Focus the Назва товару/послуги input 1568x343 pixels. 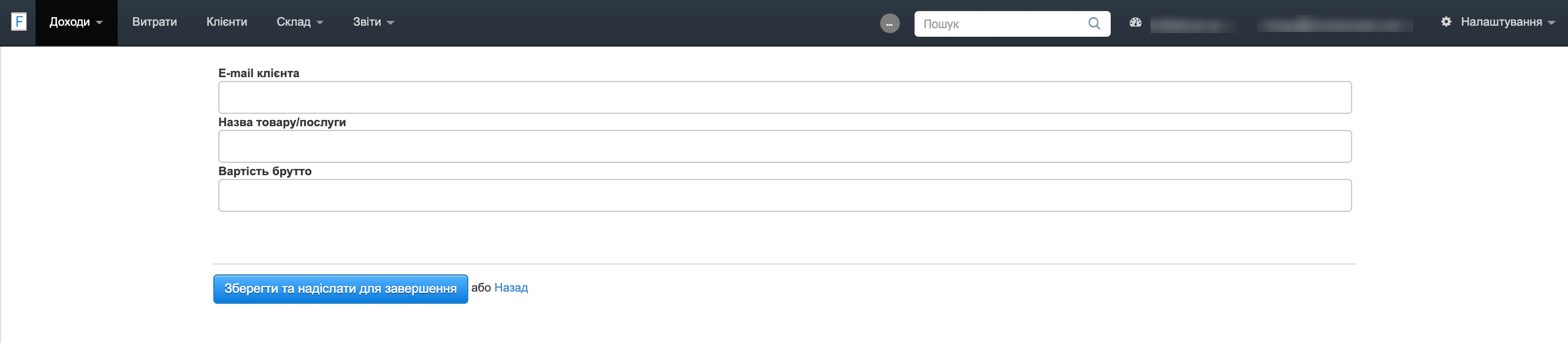click(785, 146)
